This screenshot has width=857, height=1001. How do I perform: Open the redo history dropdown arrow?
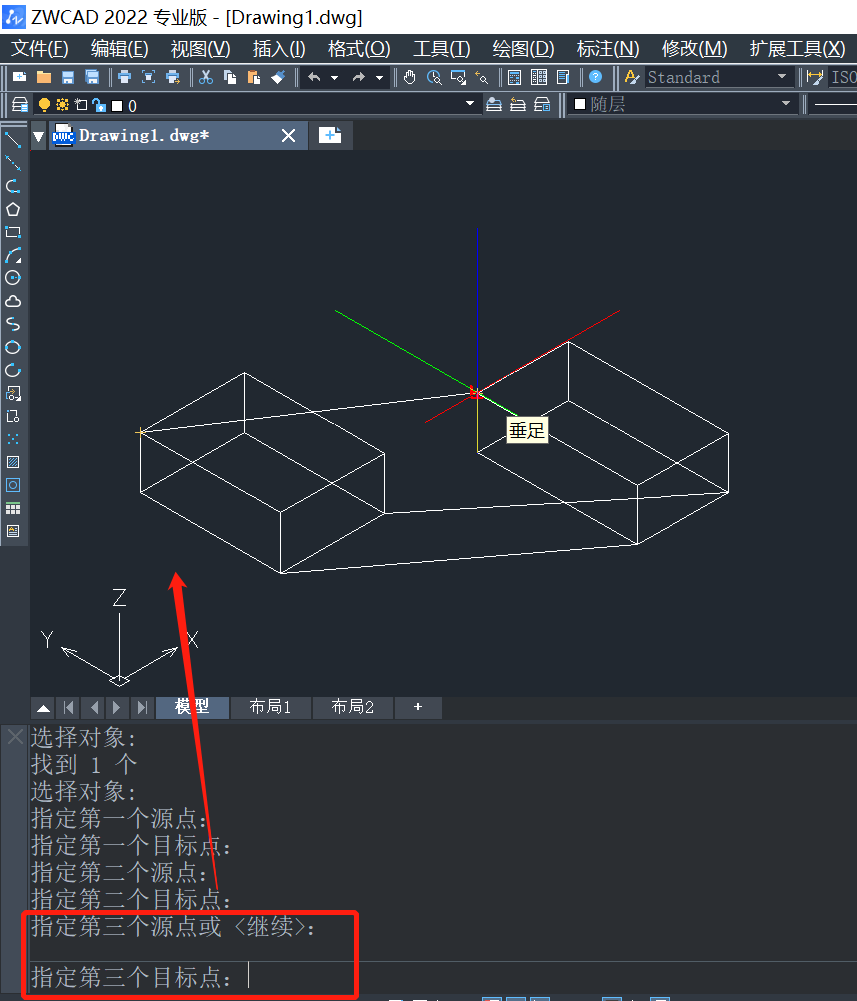(379, 78)
